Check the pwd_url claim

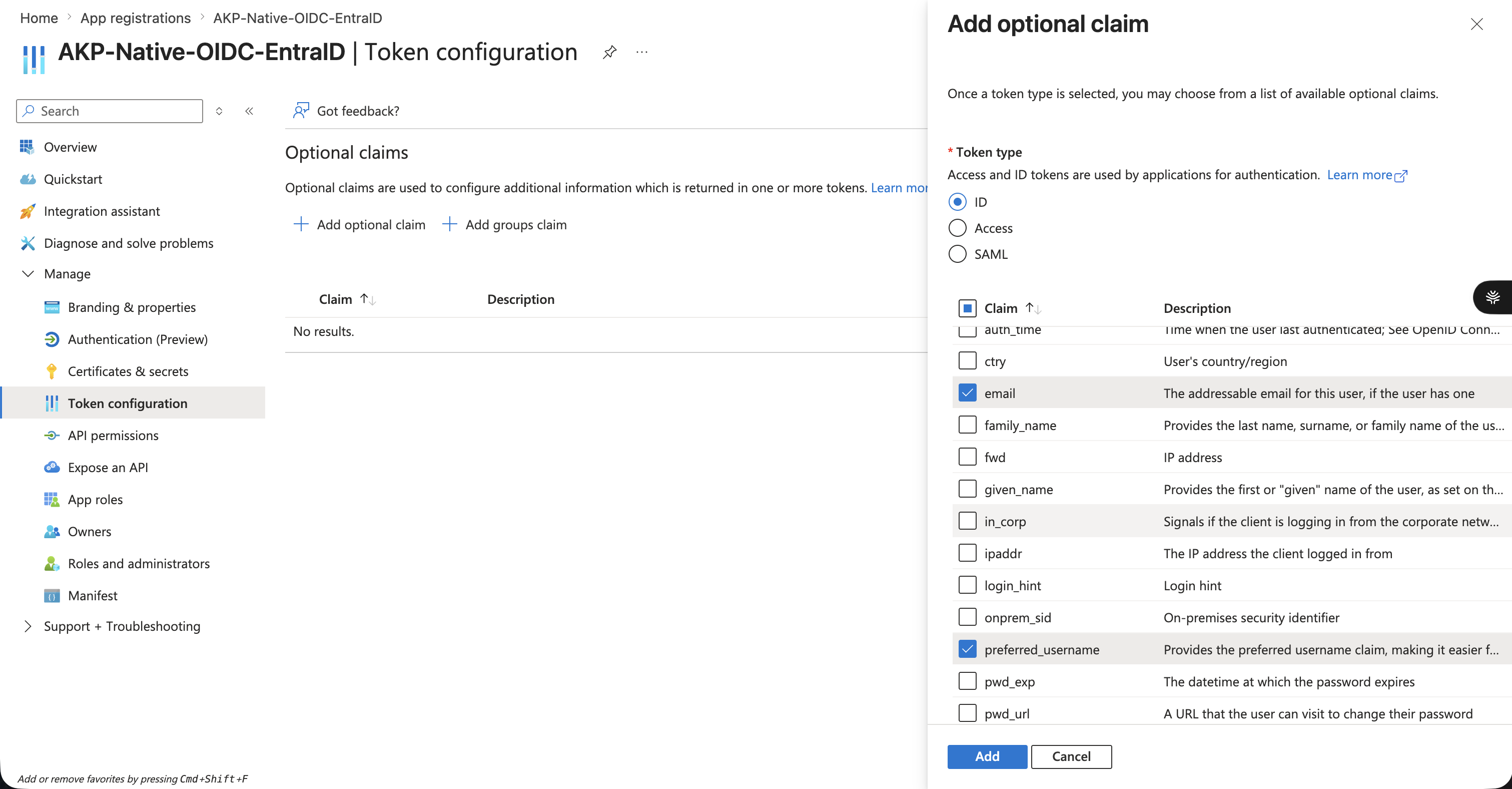tap(967, 712)
